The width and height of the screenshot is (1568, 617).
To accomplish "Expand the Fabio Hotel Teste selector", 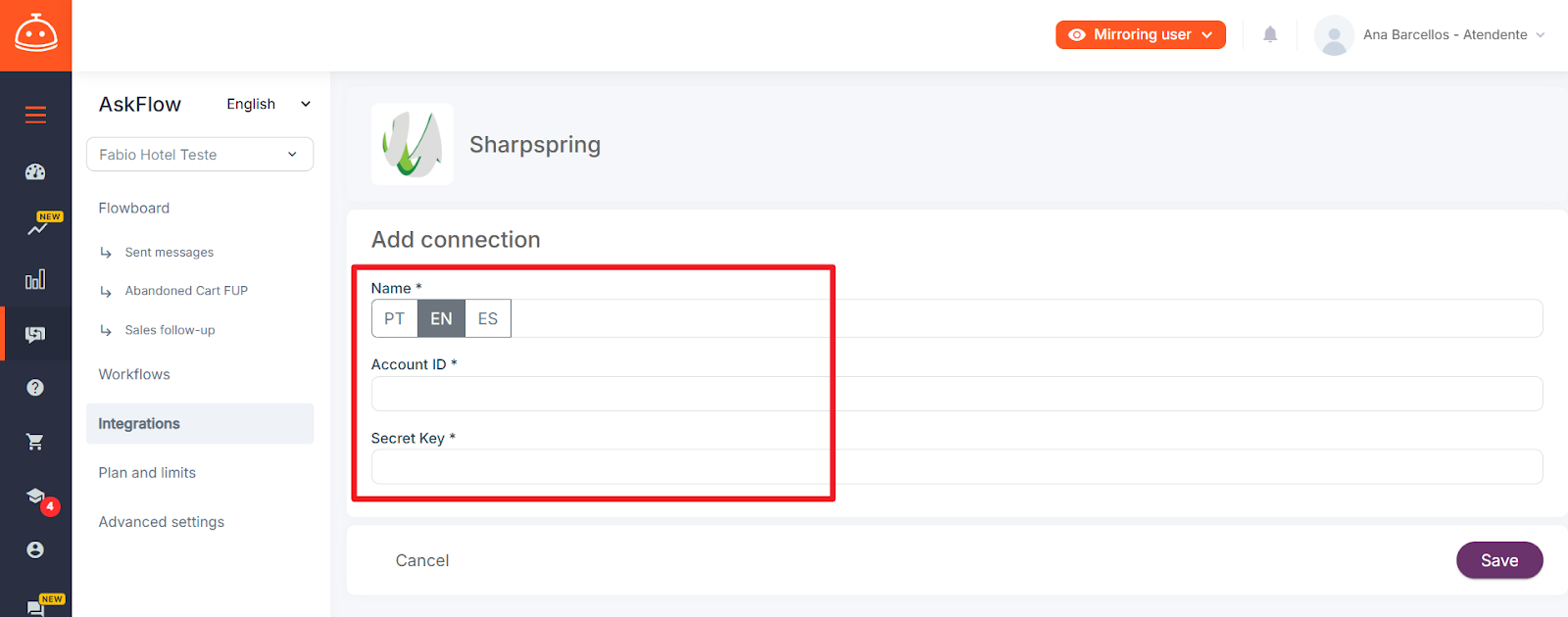I will (x=200, y=155).
